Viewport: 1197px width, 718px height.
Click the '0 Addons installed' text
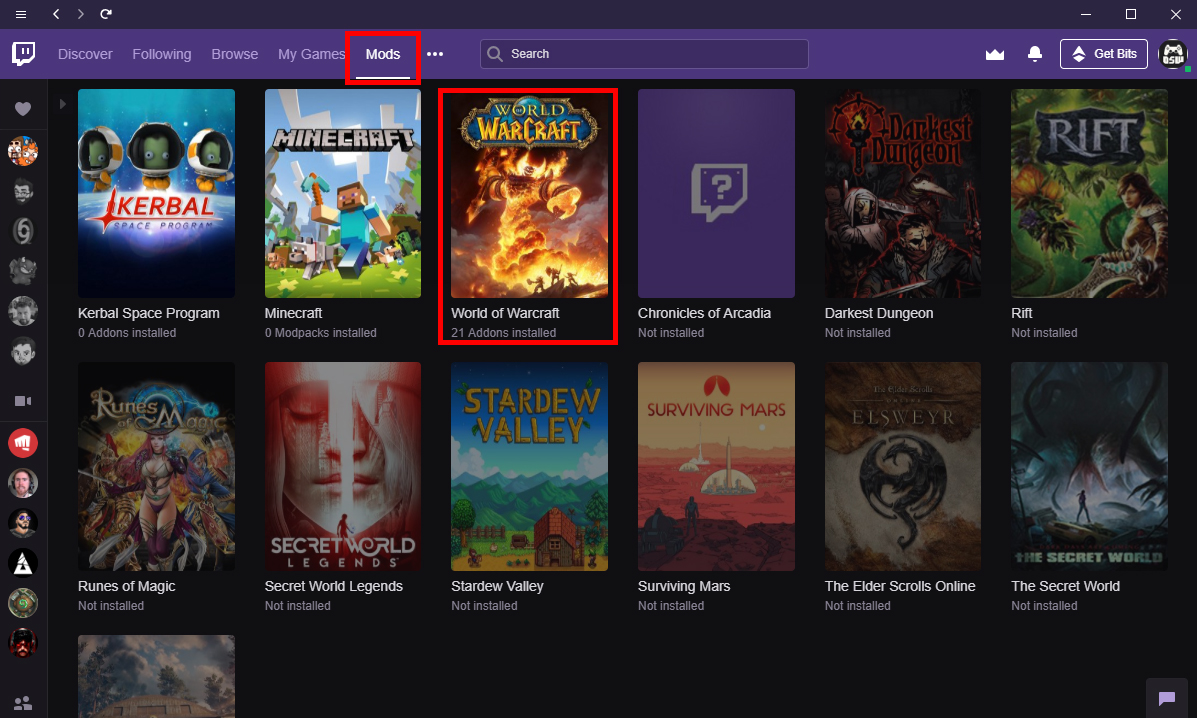(x=127, y=333)
